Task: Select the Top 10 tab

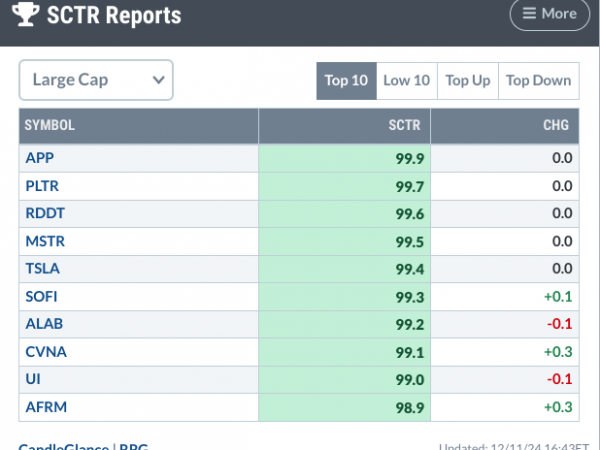Action: pyautogui.click(x=346, y=81)
